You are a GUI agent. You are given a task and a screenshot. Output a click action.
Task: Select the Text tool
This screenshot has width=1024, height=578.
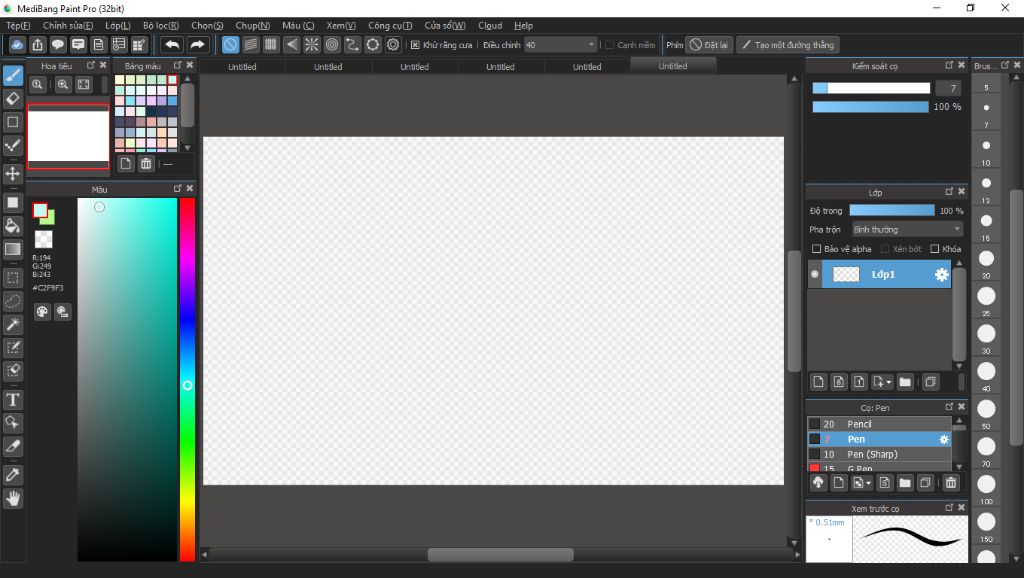(13, 399)
